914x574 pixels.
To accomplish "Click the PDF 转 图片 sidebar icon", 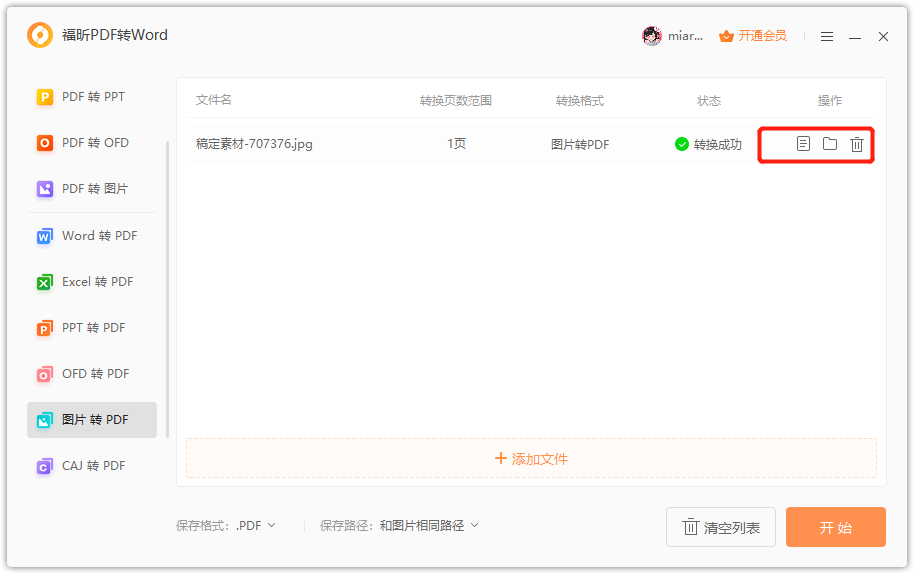I will (45, 189).
